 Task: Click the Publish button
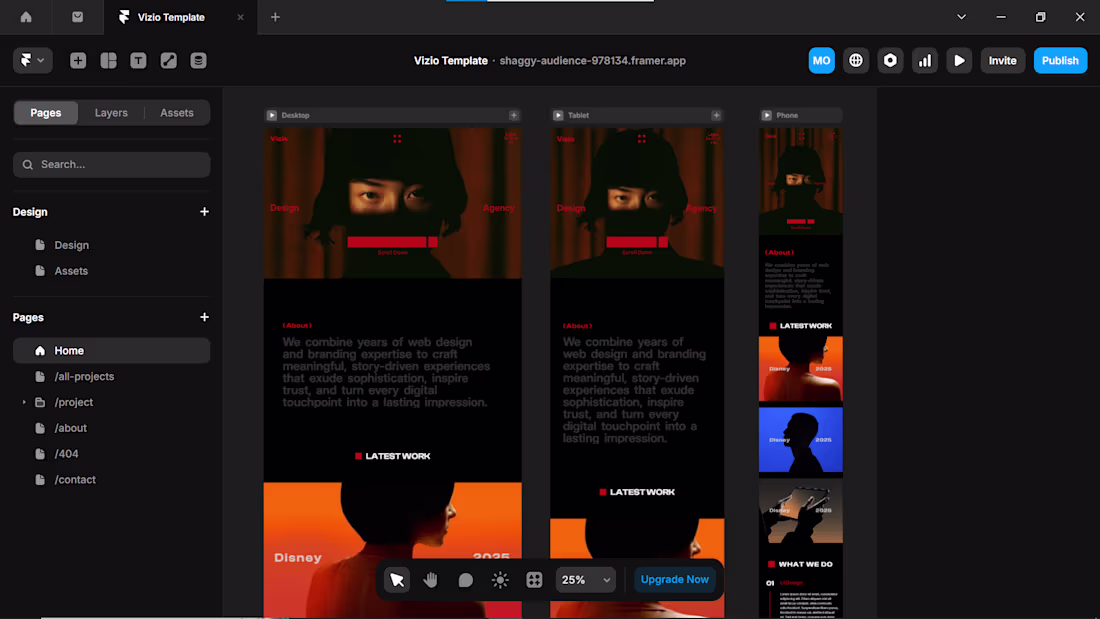tap(1060, 60)
